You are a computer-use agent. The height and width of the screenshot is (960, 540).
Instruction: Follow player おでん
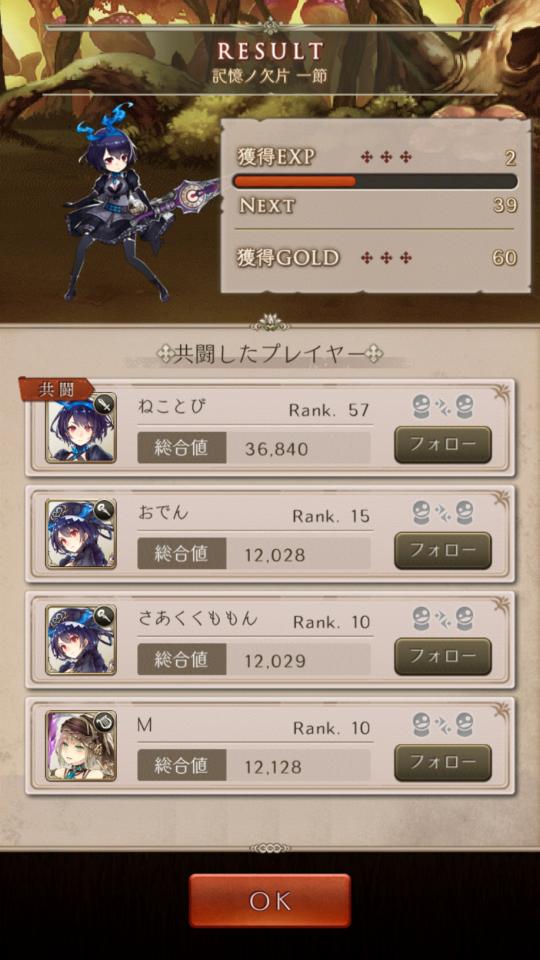tap(443, 550)
